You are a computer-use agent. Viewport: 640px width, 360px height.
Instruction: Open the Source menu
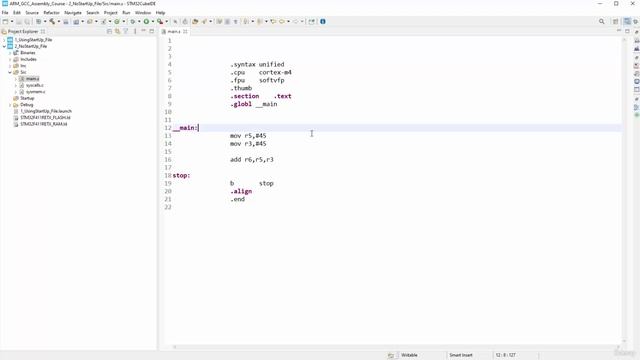[x=32, y=13]
